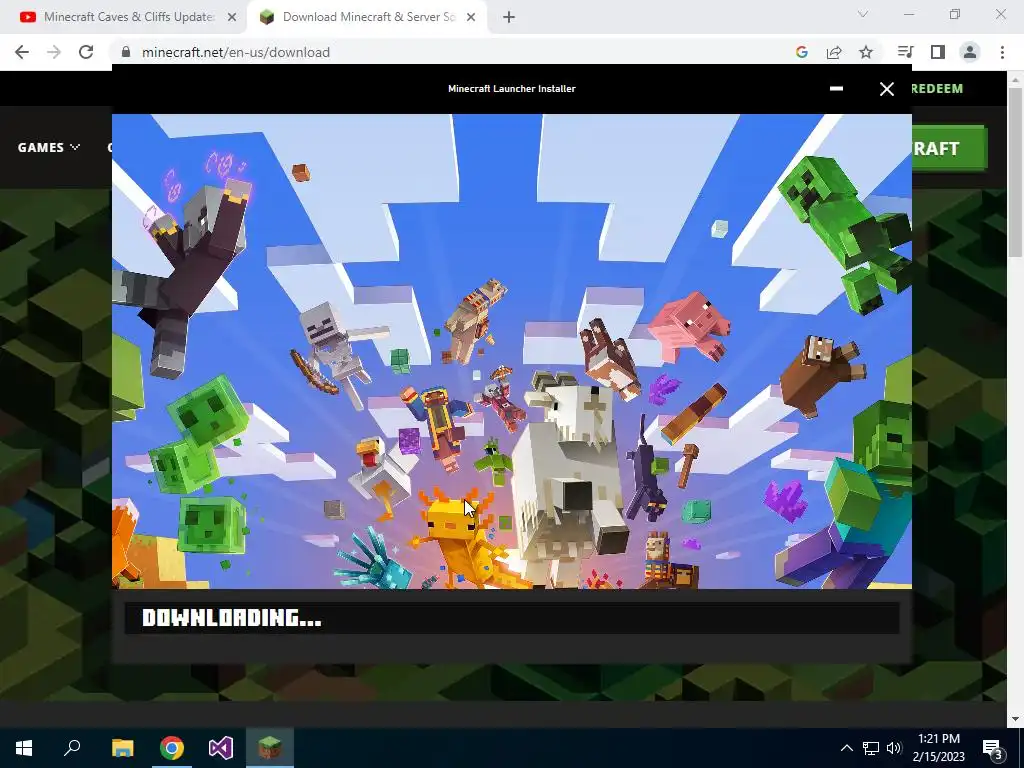Go back in Chrome browser
This screenshot has height=768, width=1024.
22,52
